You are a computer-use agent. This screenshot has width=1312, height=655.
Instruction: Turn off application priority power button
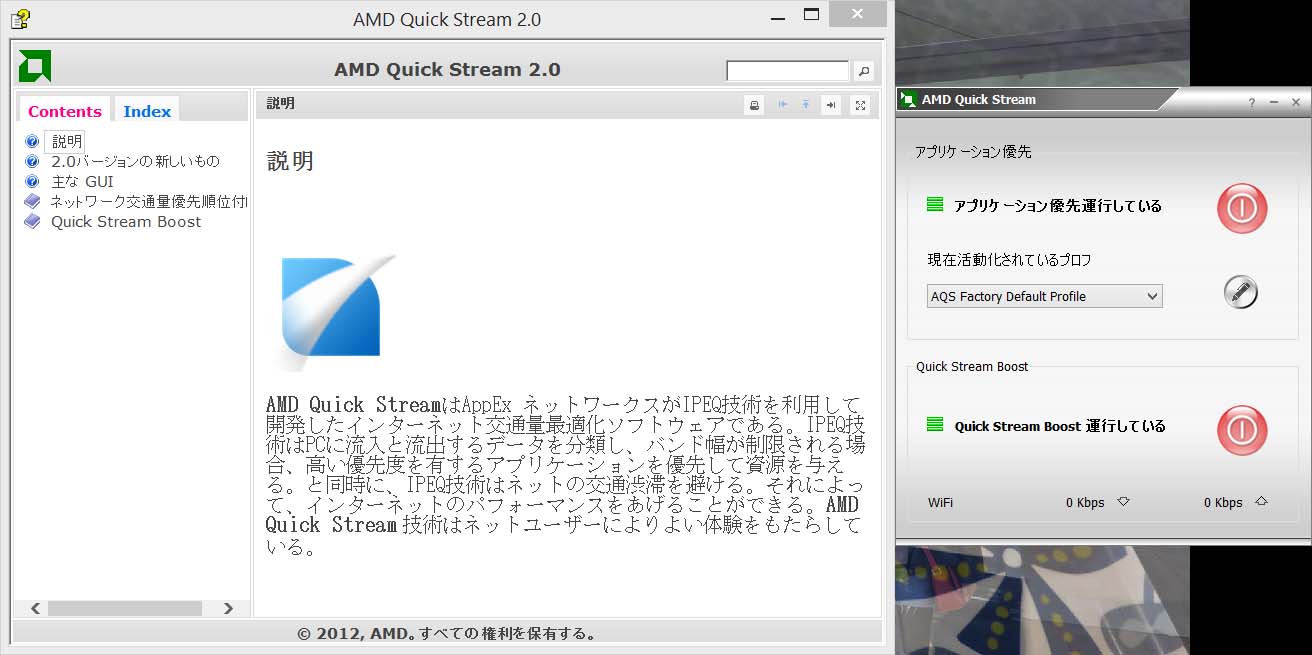pos(1241,207)
